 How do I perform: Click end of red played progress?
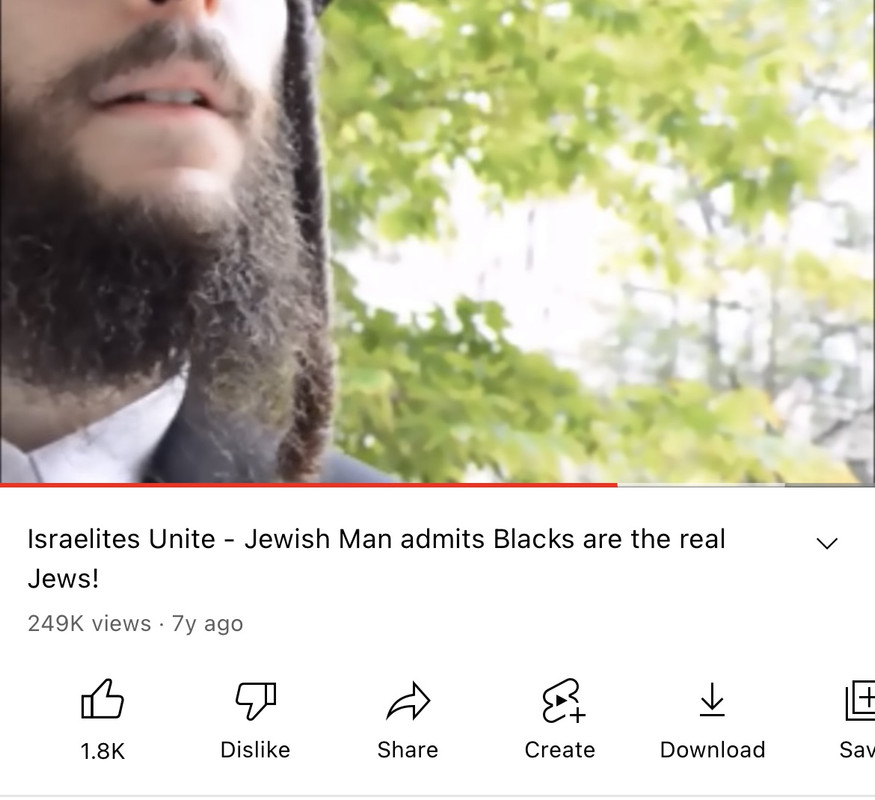[x=617, y=485]
